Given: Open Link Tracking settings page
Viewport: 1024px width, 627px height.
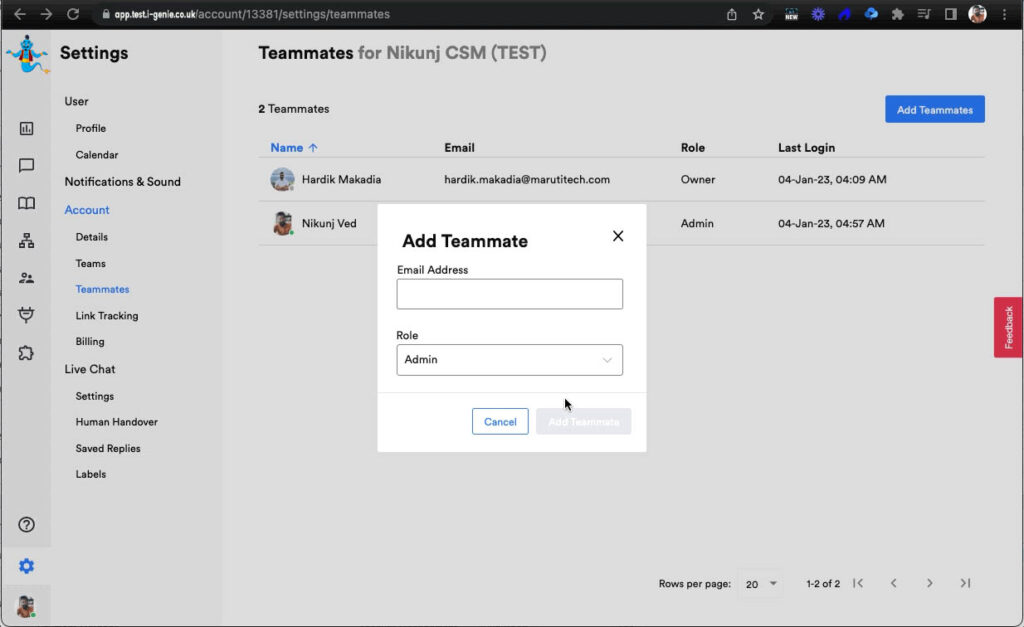Looking at the screenshot, I should pos(107,316).
